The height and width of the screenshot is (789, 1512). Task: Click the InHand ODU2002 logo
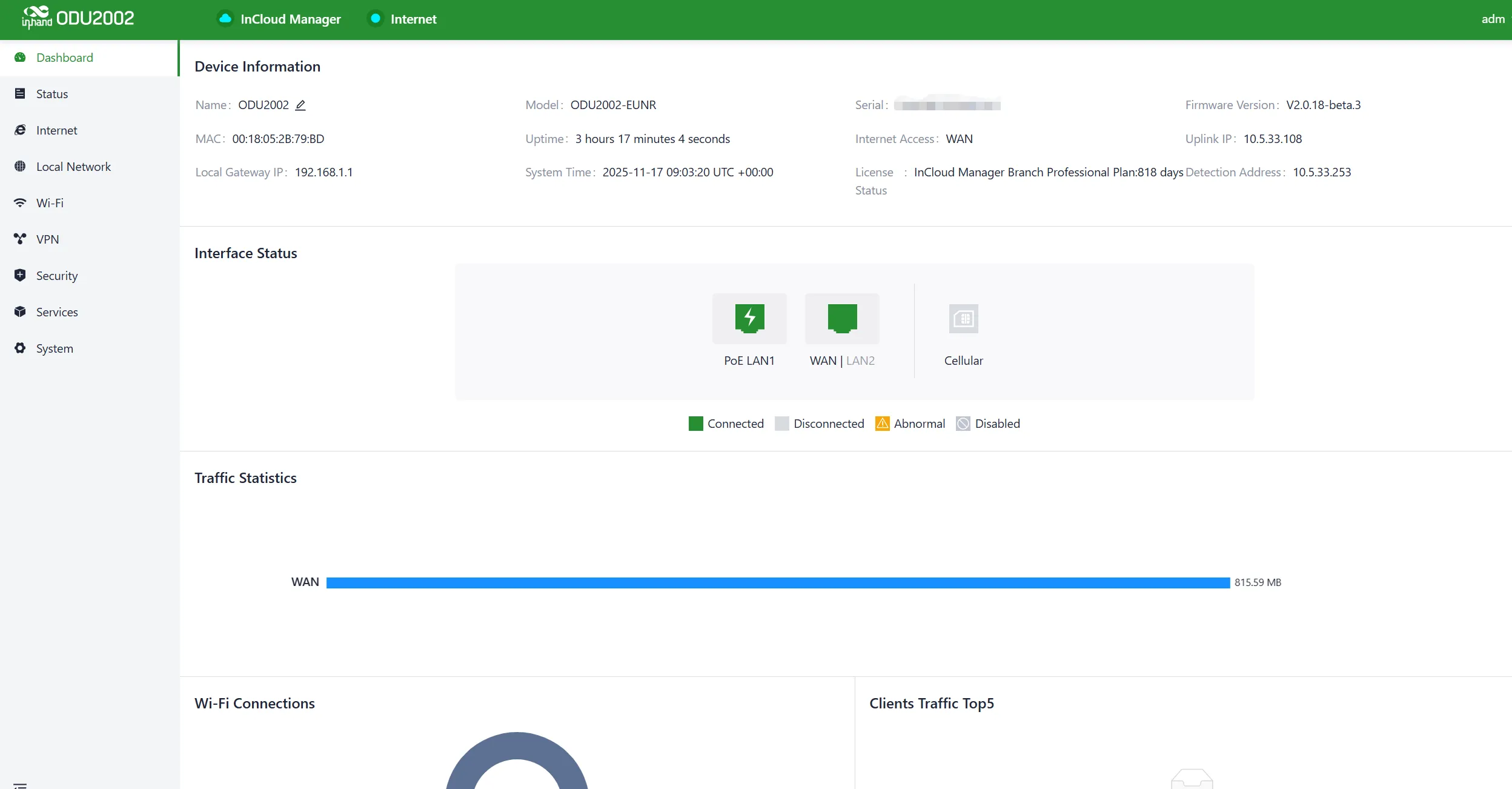coord(78,18)
